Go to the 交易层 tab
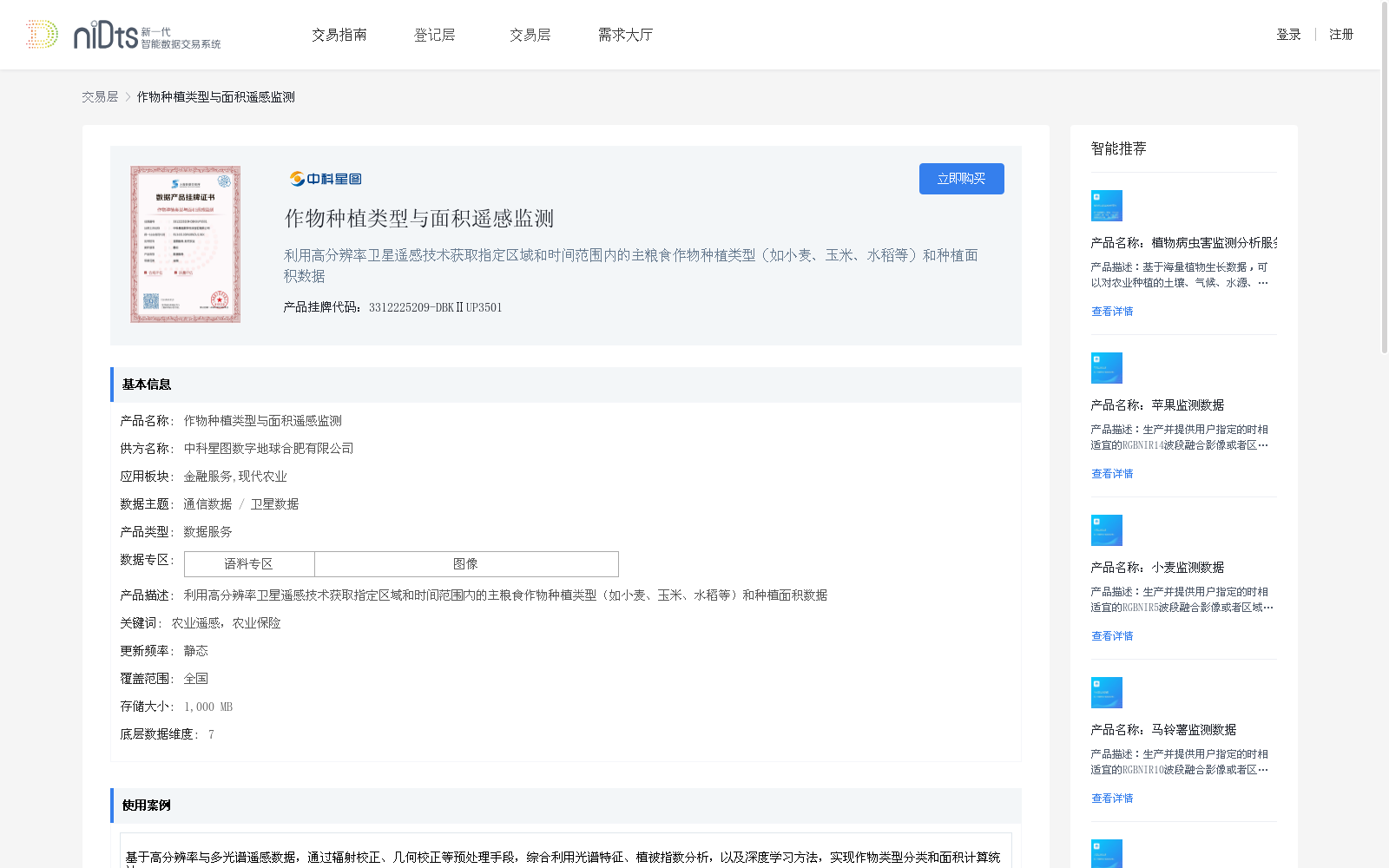The width and height of the screenshot is (1389, 868). (x=530, y=35)
